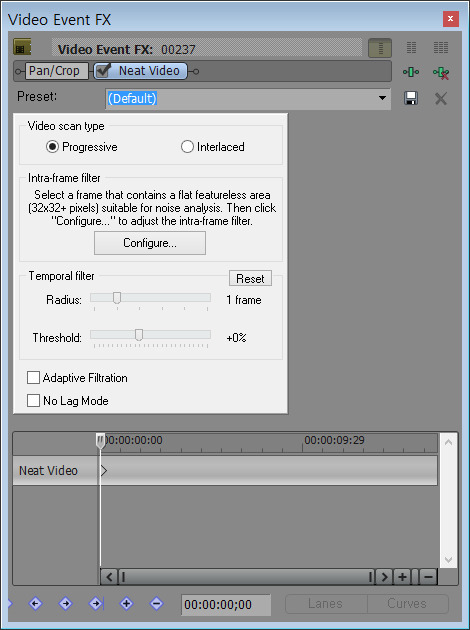Delete keyframe with minus diamond
This screenshot has width=470, height=630.
tap(156, 603)
